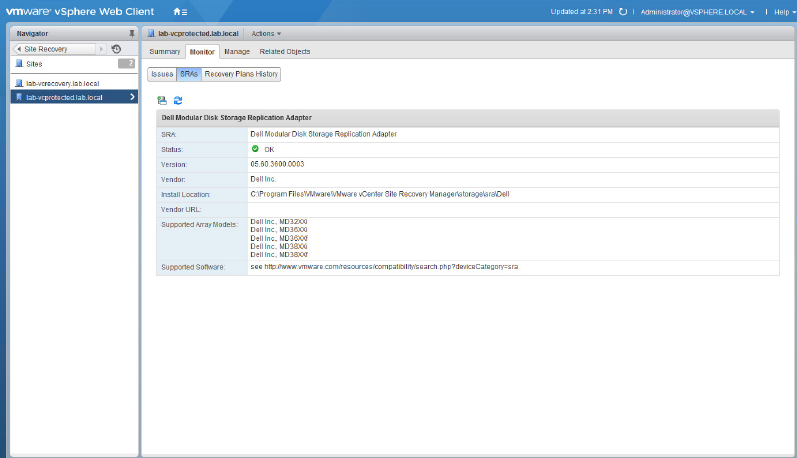Screen dimensions: 797x458
Task: Click the green OK status icon
Action: pyautogui.click(x=255, y=149)
